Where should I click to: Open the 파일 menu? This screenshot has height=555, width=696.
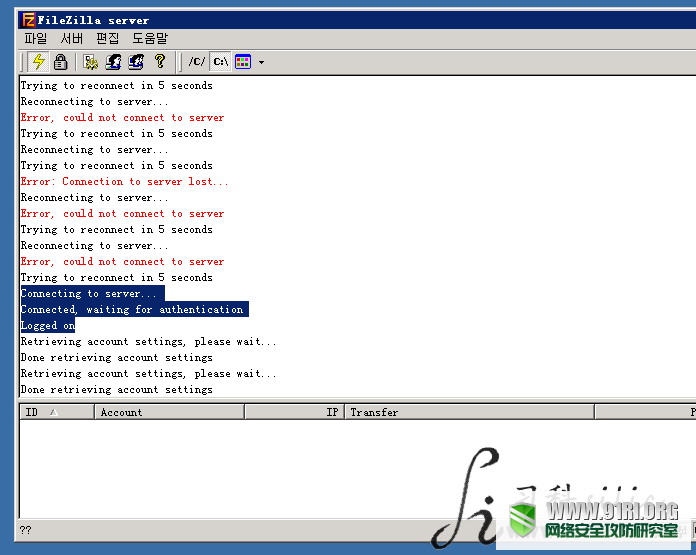point(35,38)
